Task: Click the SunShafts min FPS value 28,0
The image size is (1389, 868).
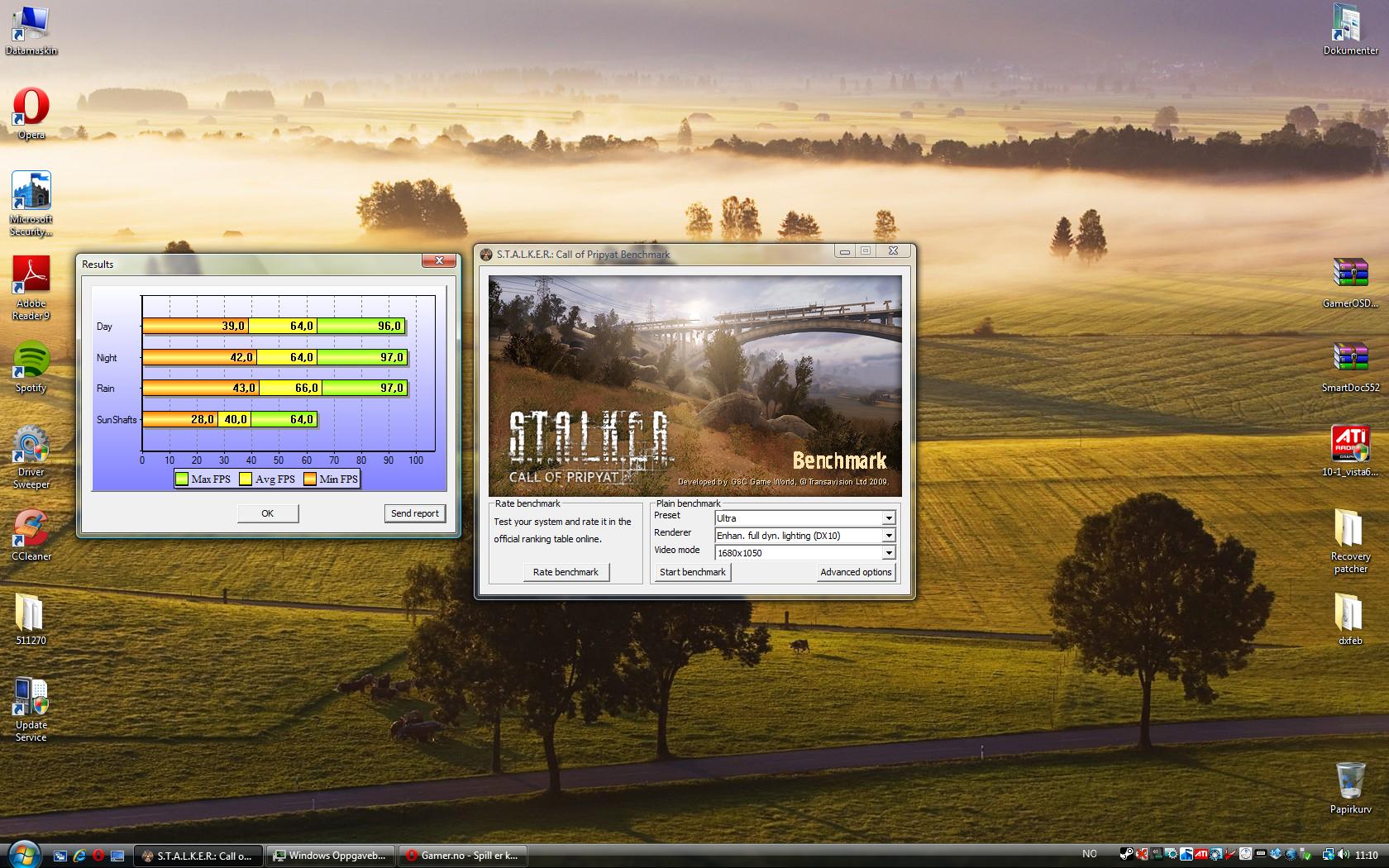Action: [x=202, y=420]
